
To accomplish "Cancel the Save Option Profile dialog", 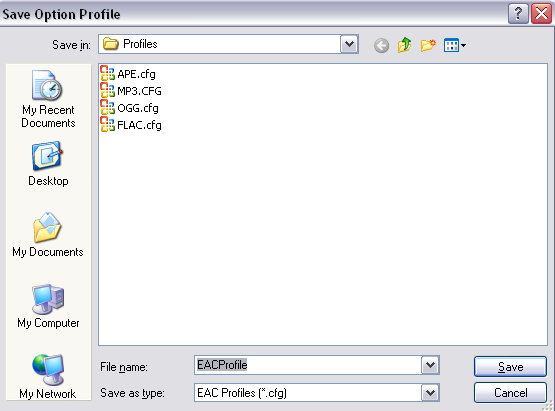I will point(510,393).
